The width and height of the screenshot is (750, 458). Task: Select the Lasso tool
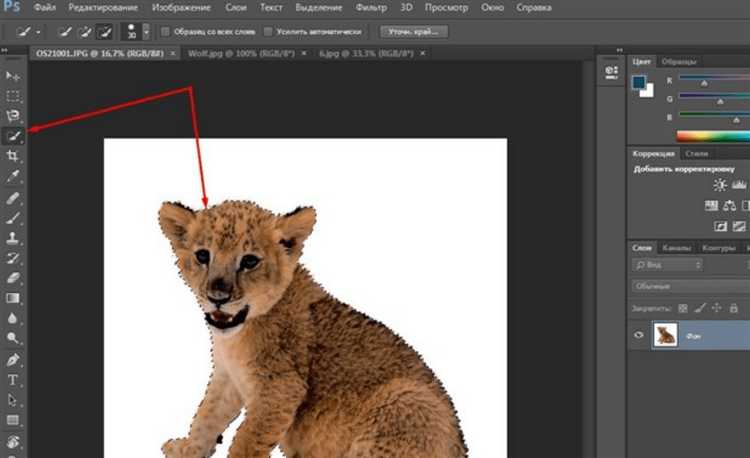point(14,116)
